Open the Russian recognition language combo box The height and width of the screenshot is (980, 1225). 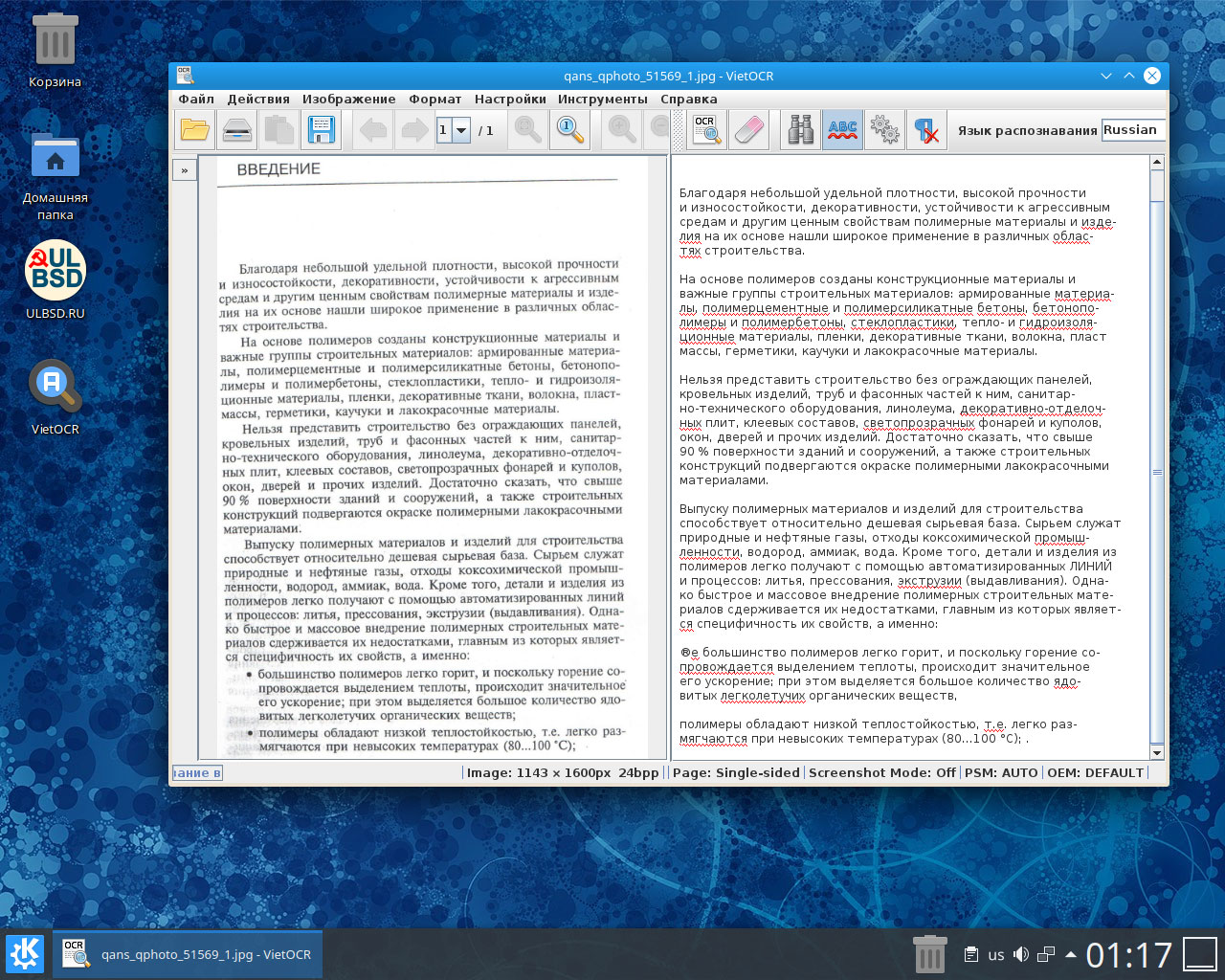[x=1132, y=130]
